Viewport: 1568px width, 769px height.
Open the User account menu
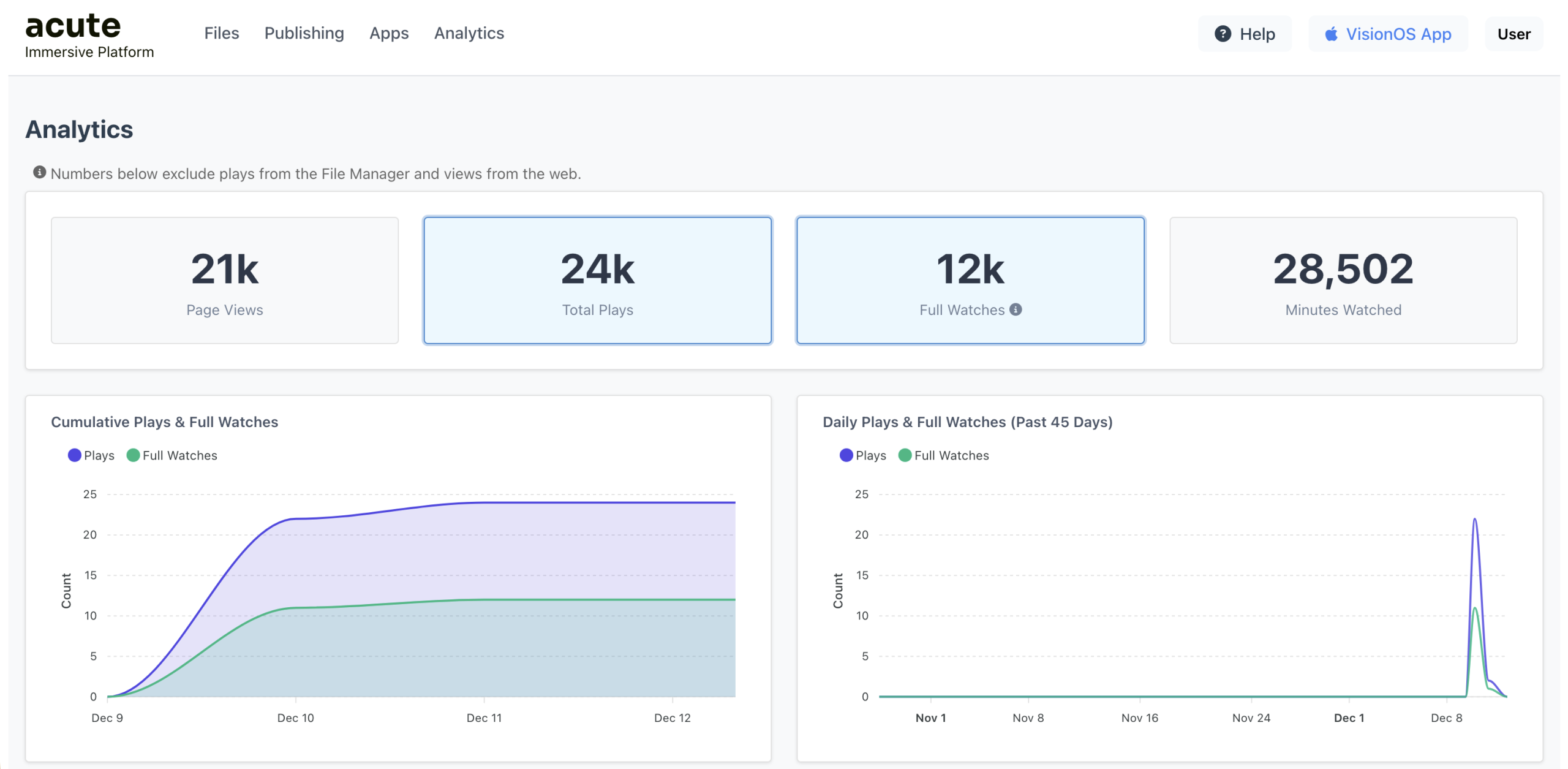(x=1513, y=34)
